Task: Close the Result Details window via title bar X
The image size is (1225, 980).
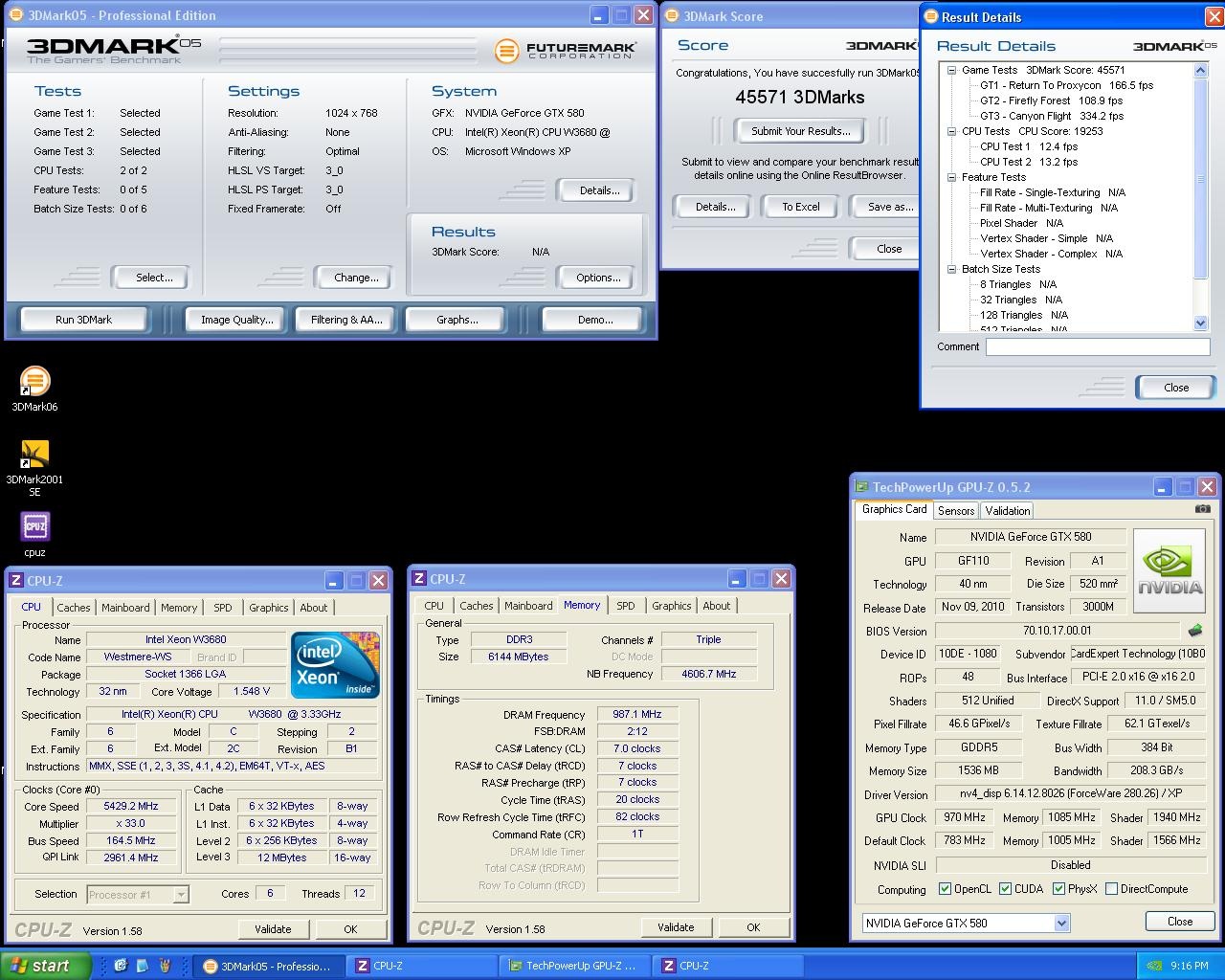Action: coord(1214,16)
